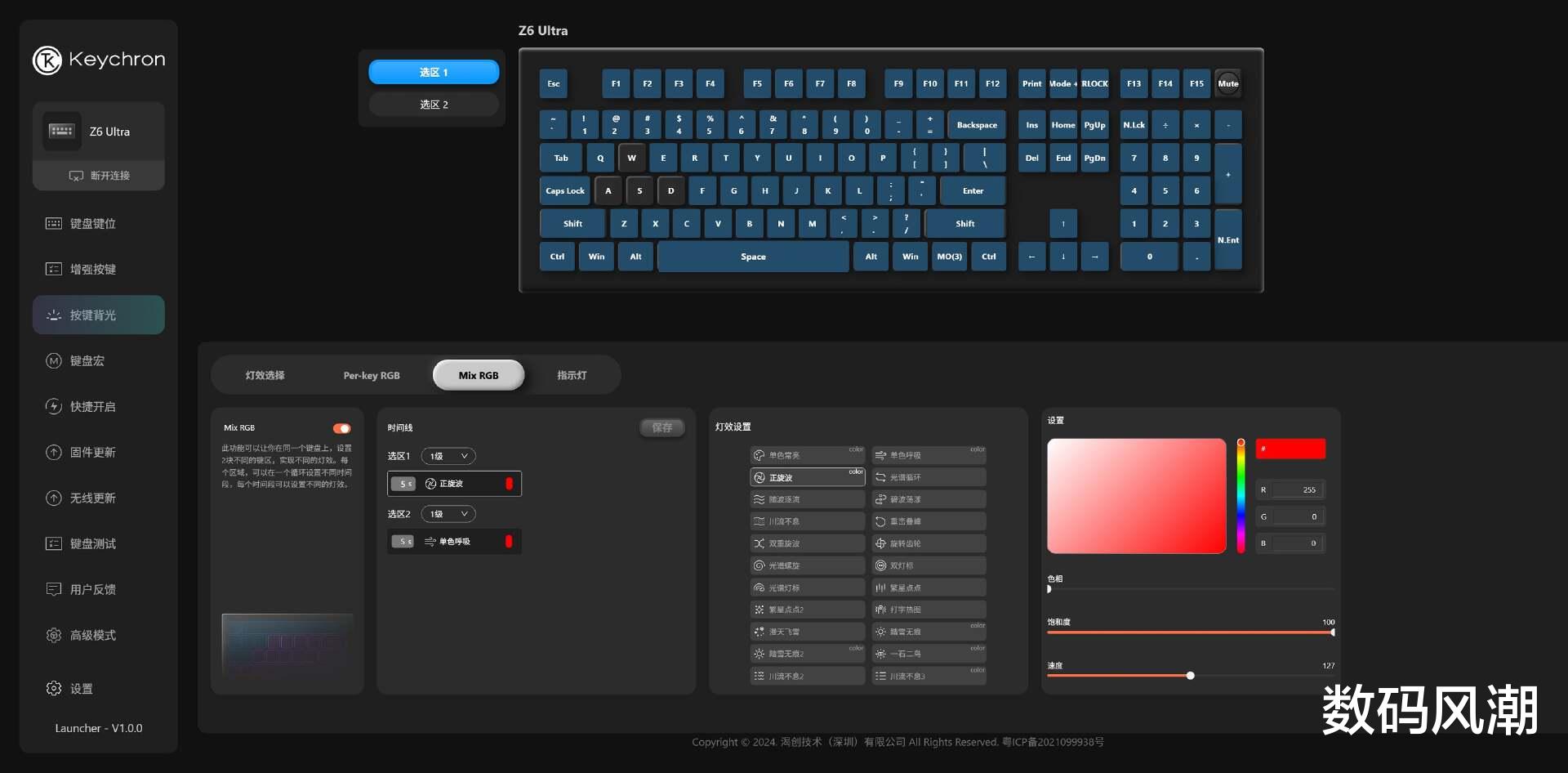This screenshot has height=773, width=1568.
Task: Click the G value input field
Action: 1298,516
